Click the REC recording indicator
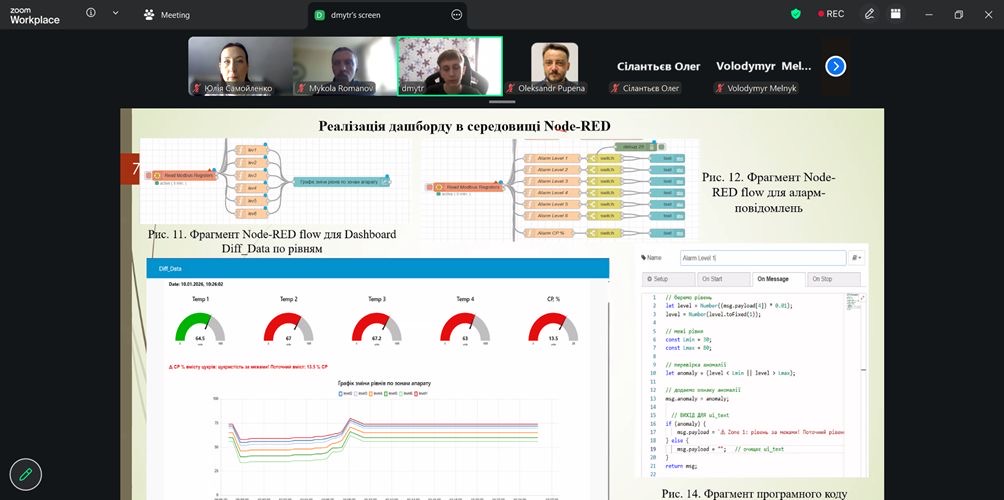This screenshot has height=500, width=1004. (x=832, y=14)
